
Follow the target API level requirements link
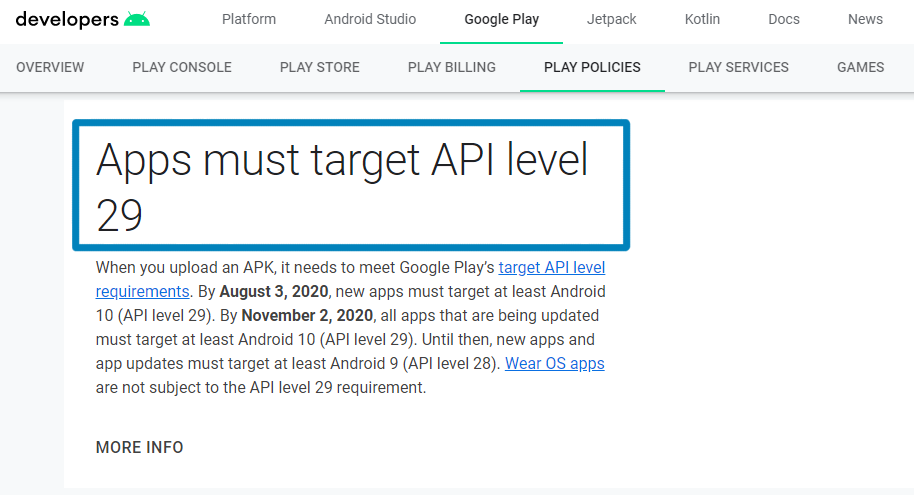pyautogui.click(x=551, y=268)
